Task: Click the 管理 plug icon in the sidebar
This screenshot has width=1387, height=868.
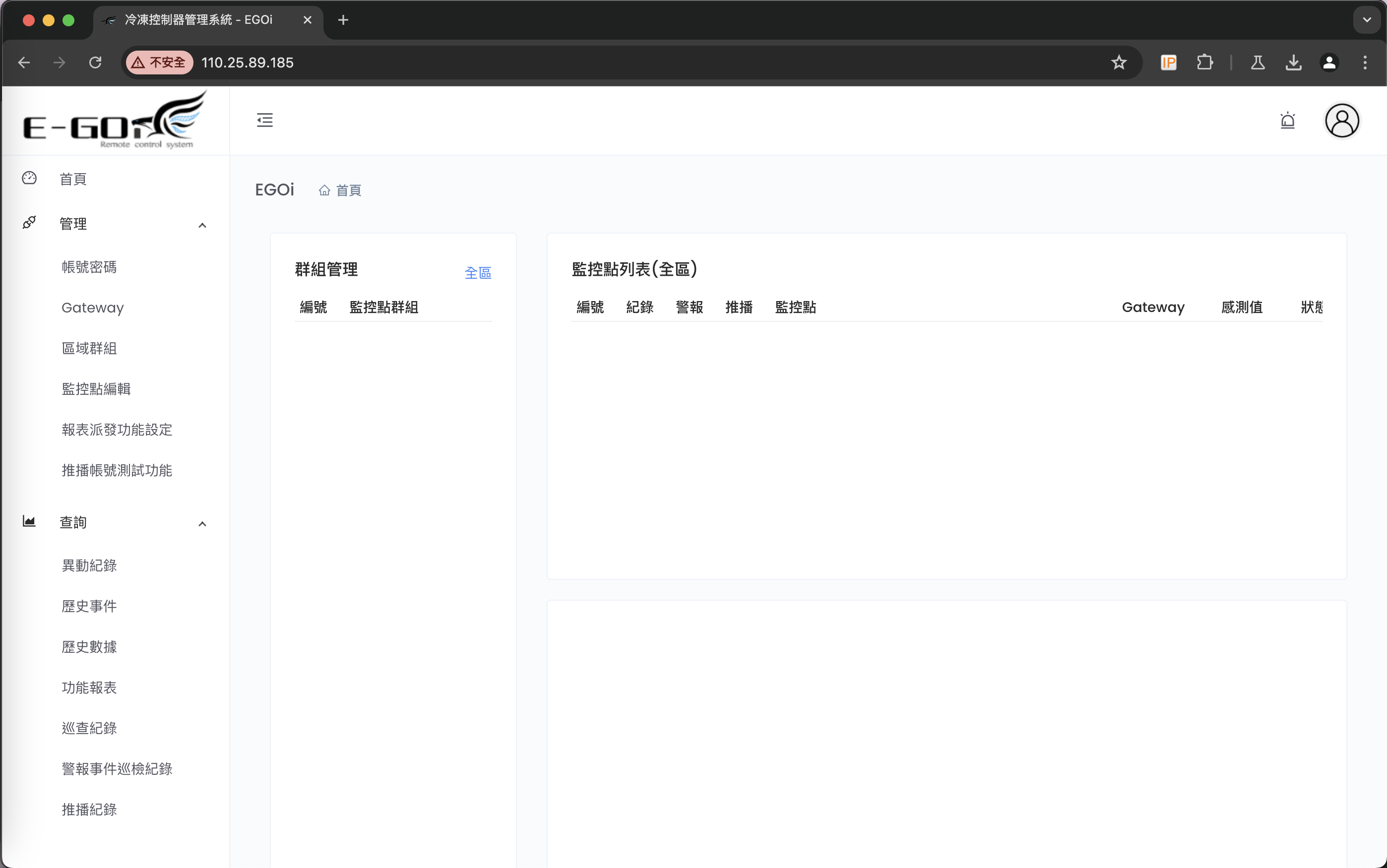Action: point(29,223)
